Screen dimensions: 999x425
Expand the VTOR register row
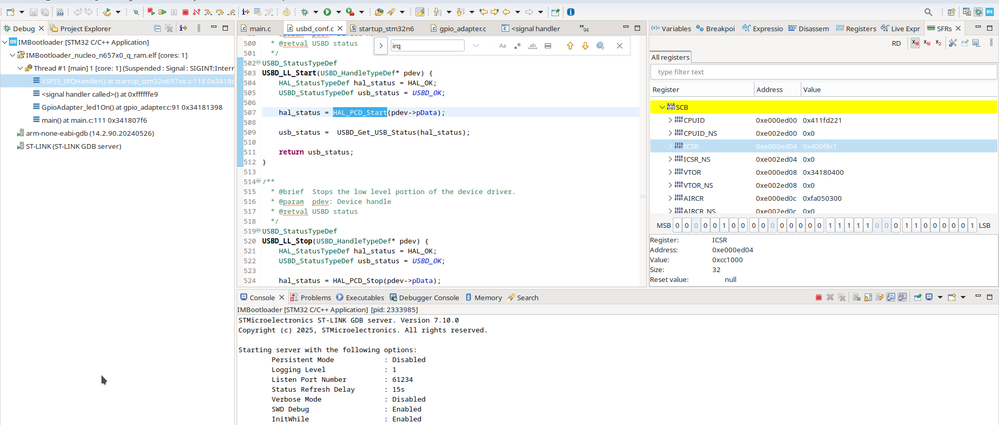tap(670, 172)
